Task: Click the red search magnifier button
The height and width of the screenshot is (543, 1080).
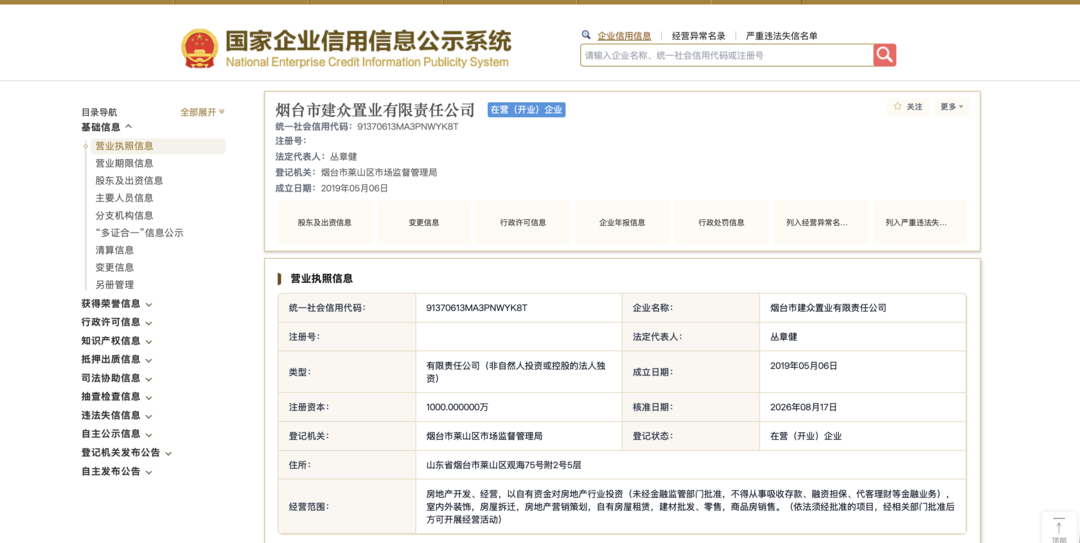Action: click(x=884, y=55)
